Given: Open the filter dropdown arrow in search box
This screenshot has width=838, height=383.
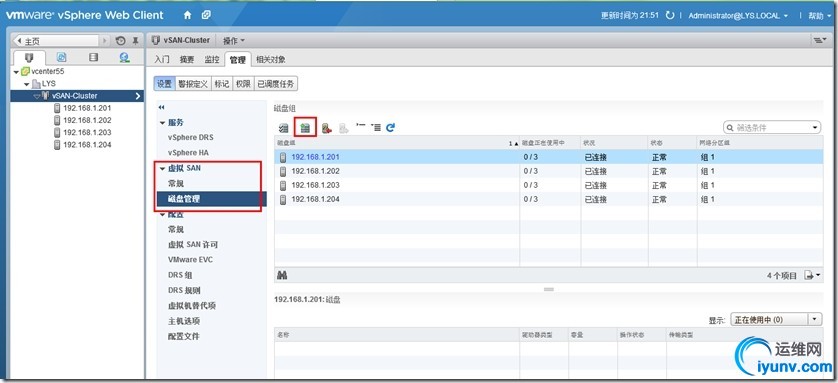Looking at the screenshot, I should coord(815,128).
